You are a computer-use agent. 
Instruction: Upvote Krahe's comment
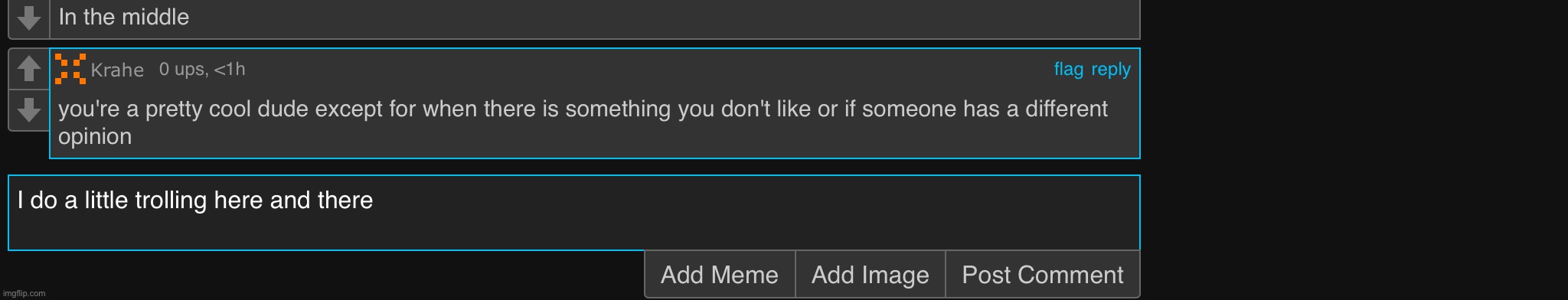29,69
